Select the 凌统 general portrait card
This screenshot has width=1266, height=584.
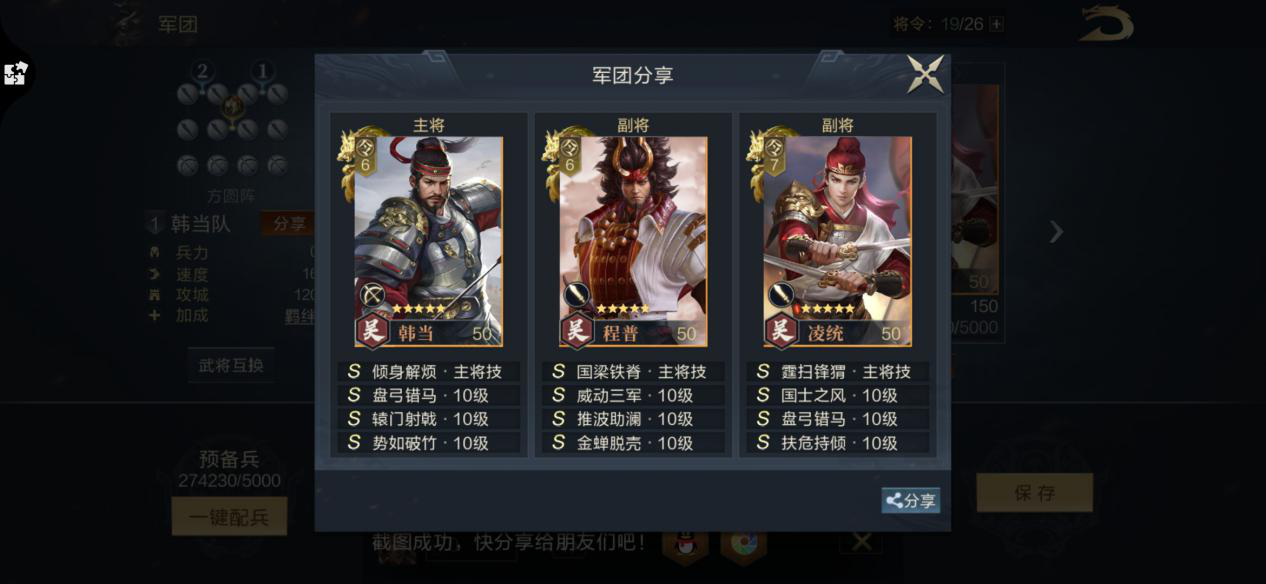837,241
